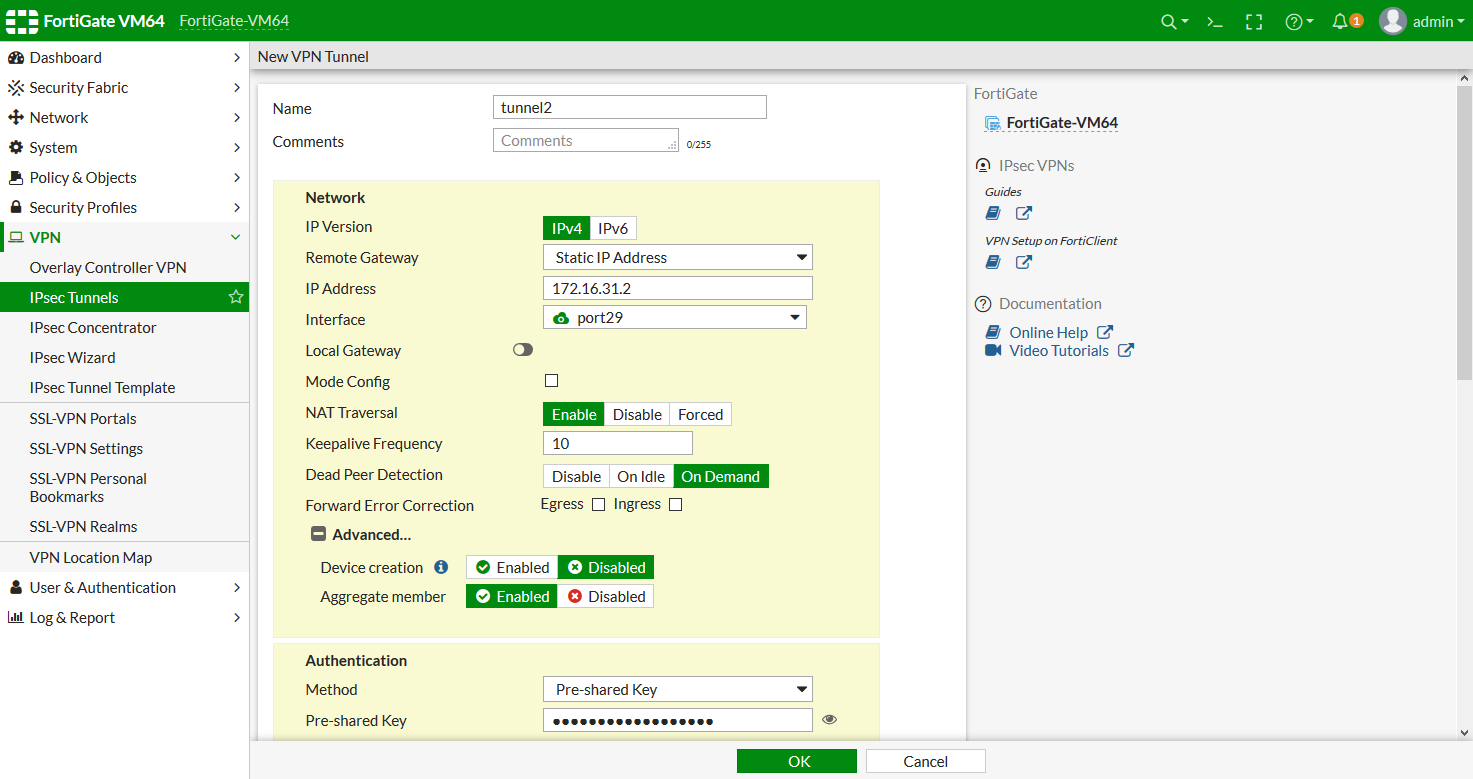Toggle full screen mode icon
Image resolution: width=1473 pixels, height=779 pixels.
pyautogui.click(x=1254, y=21)
